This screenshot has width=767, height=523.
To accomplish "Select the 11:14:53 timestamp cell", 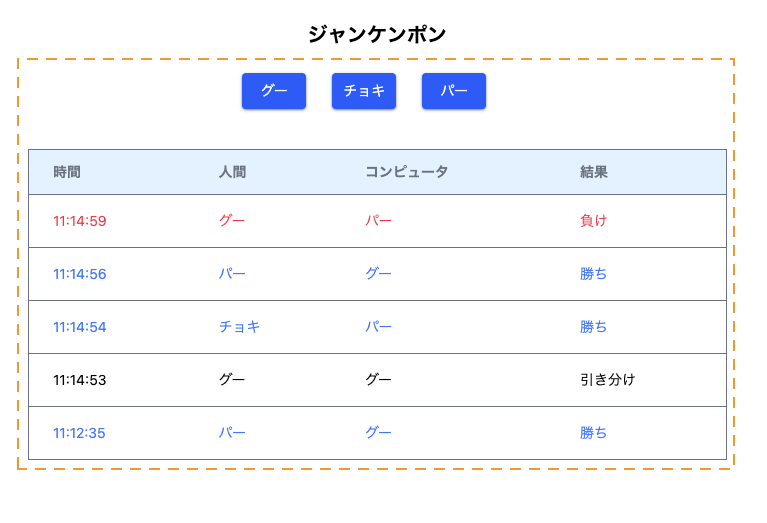I will point(80,380).
